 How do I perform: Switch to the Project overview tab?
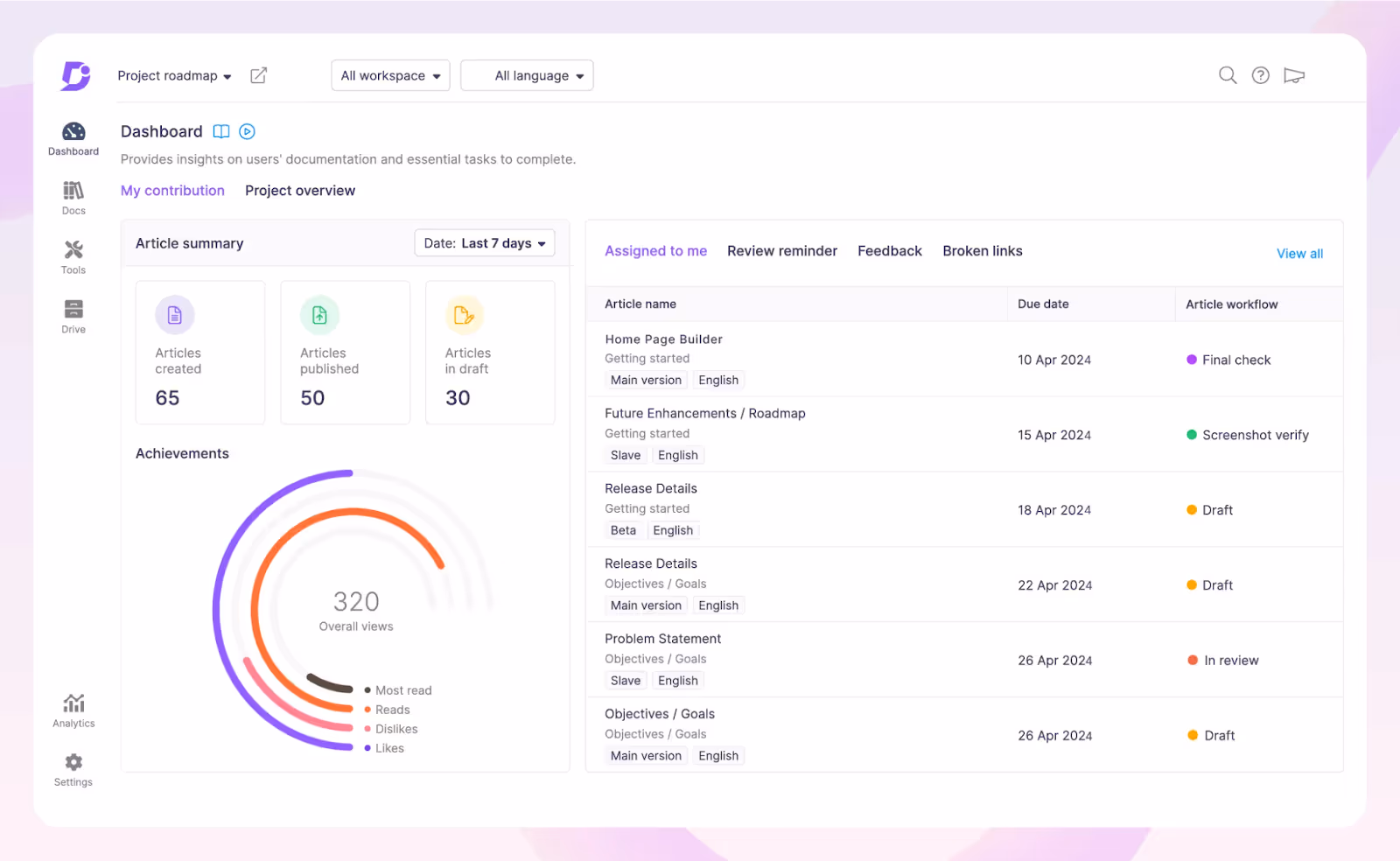300,191
